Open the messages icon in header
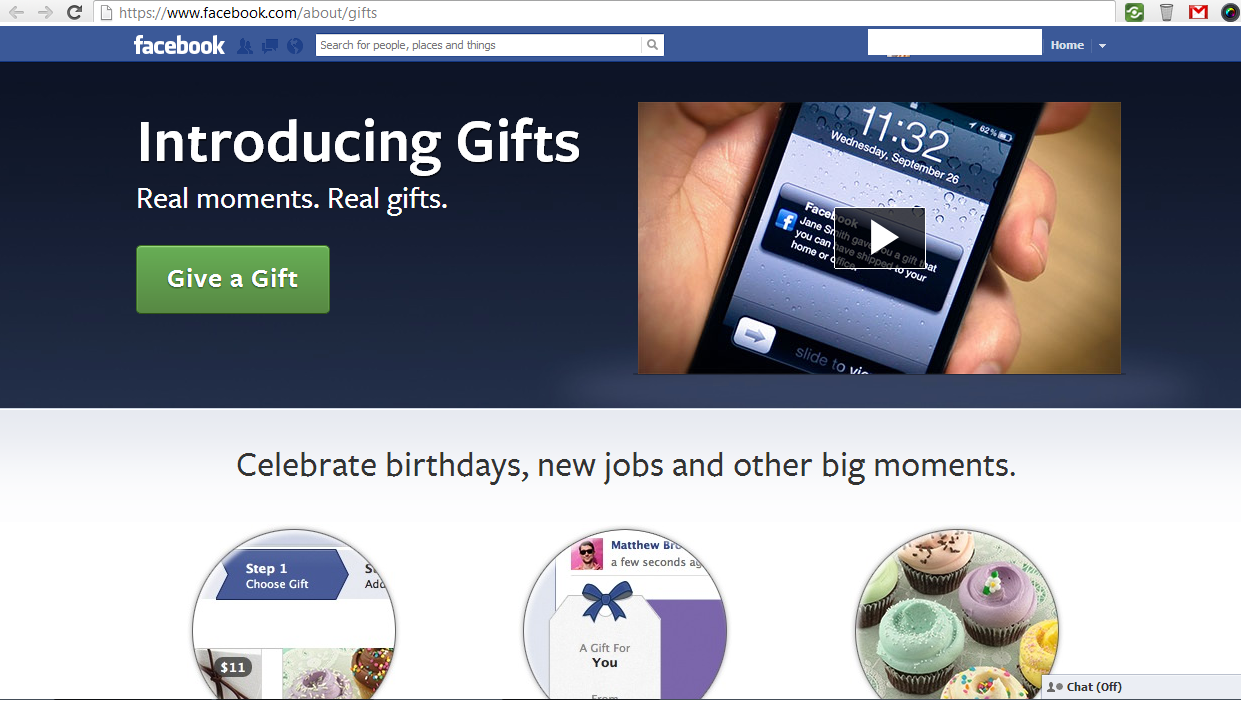This screenshot has width=1241, height=701. coord(270,46)
